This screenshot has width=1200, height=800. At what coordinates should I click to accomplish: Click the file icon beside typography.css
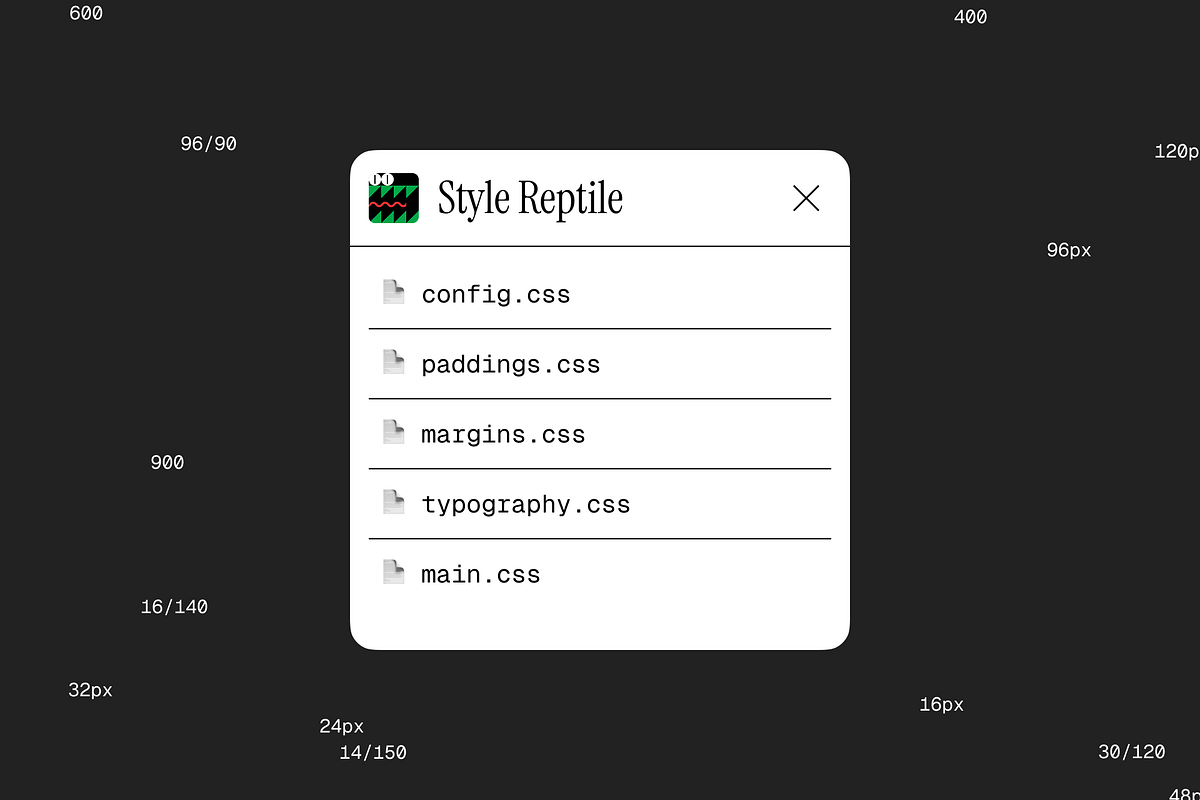[394, 502]
